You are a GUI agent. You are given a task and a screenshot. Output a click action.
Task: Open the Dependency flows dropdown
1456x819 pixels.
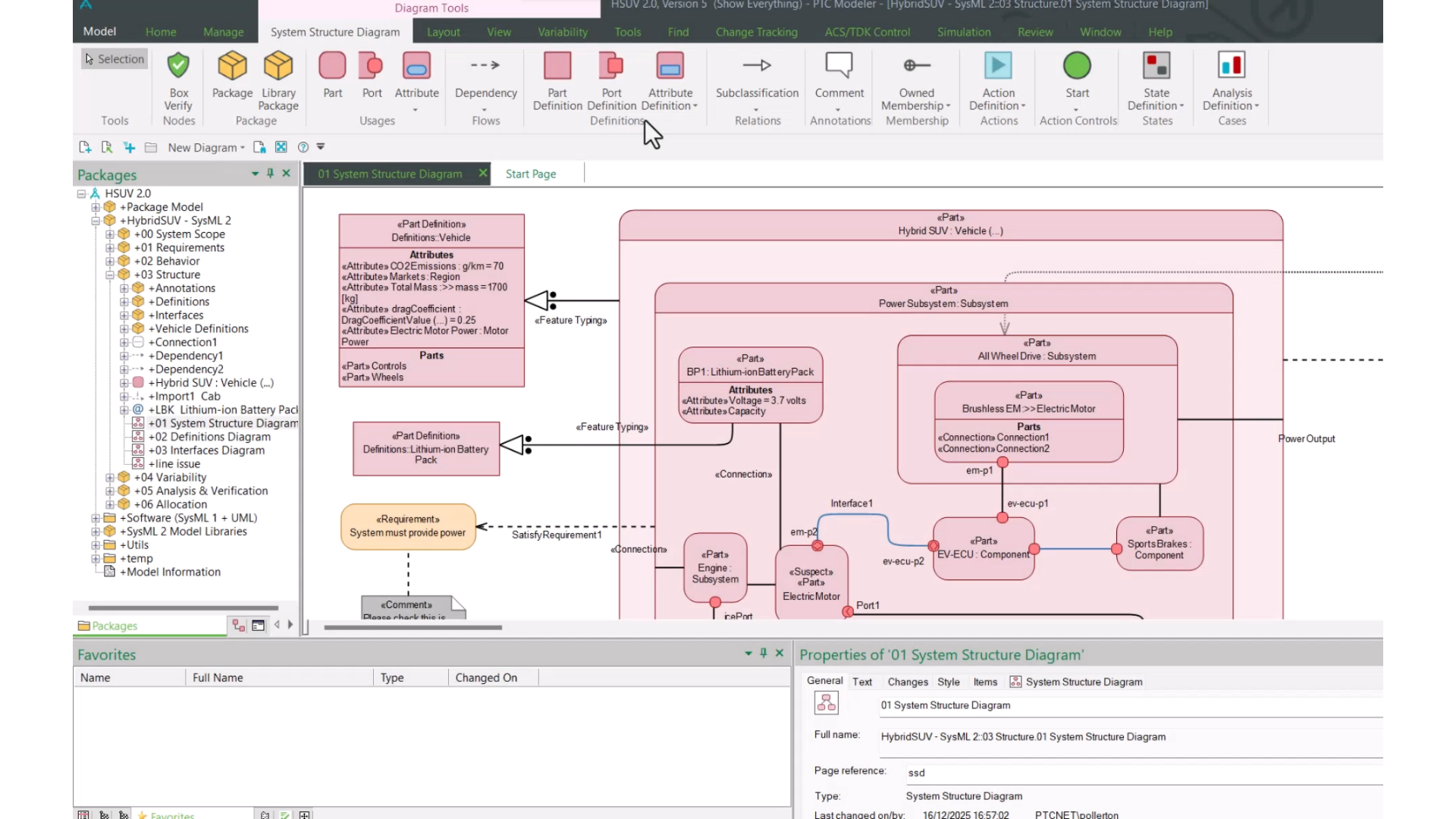(x=485, y=111)
